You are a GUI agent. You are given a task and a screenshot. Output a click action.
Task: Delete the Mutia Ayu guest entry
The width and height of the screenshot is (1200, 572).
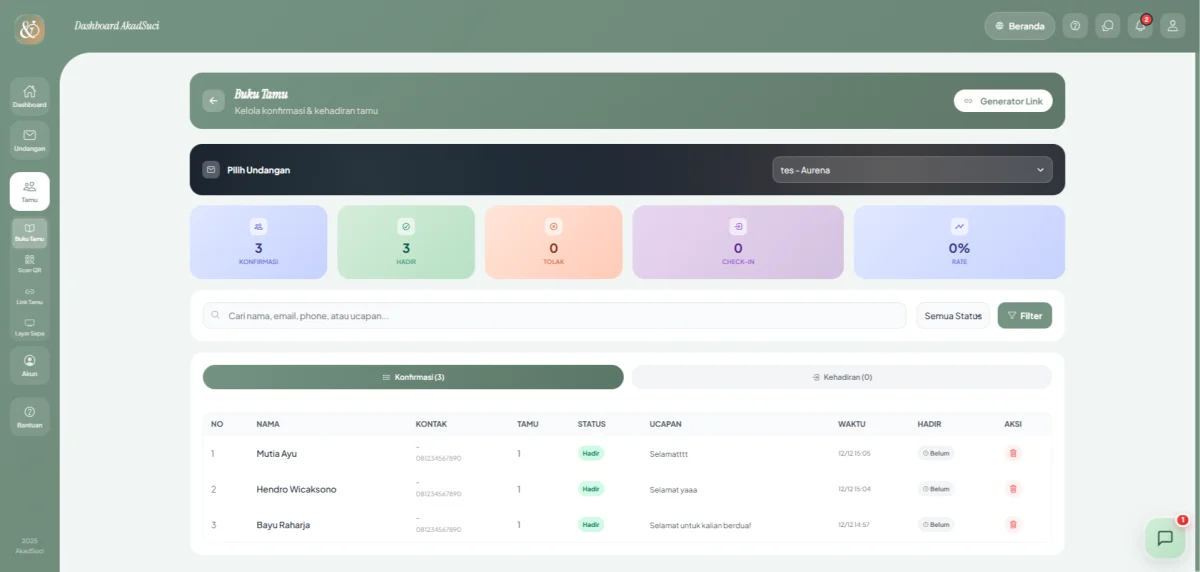coord(1013,453)
